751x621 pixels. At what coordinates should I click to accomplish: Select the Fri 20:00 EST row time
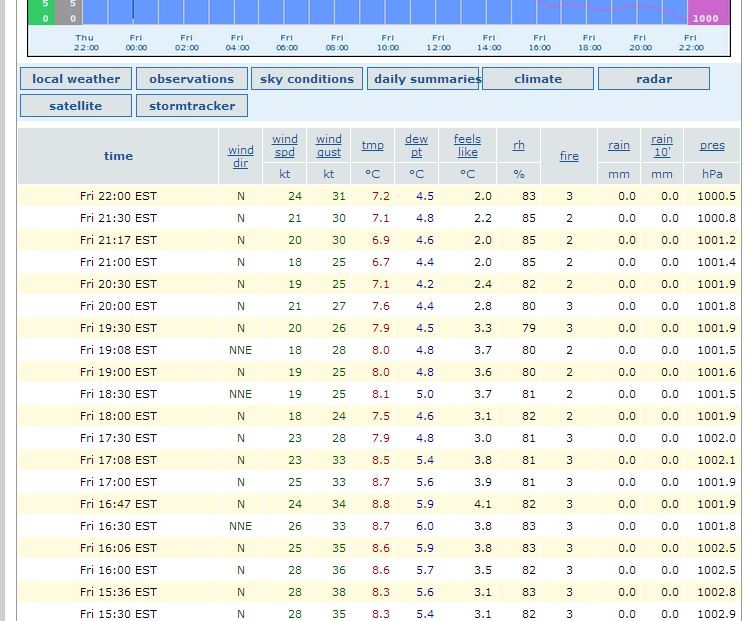tap(118, 306)
